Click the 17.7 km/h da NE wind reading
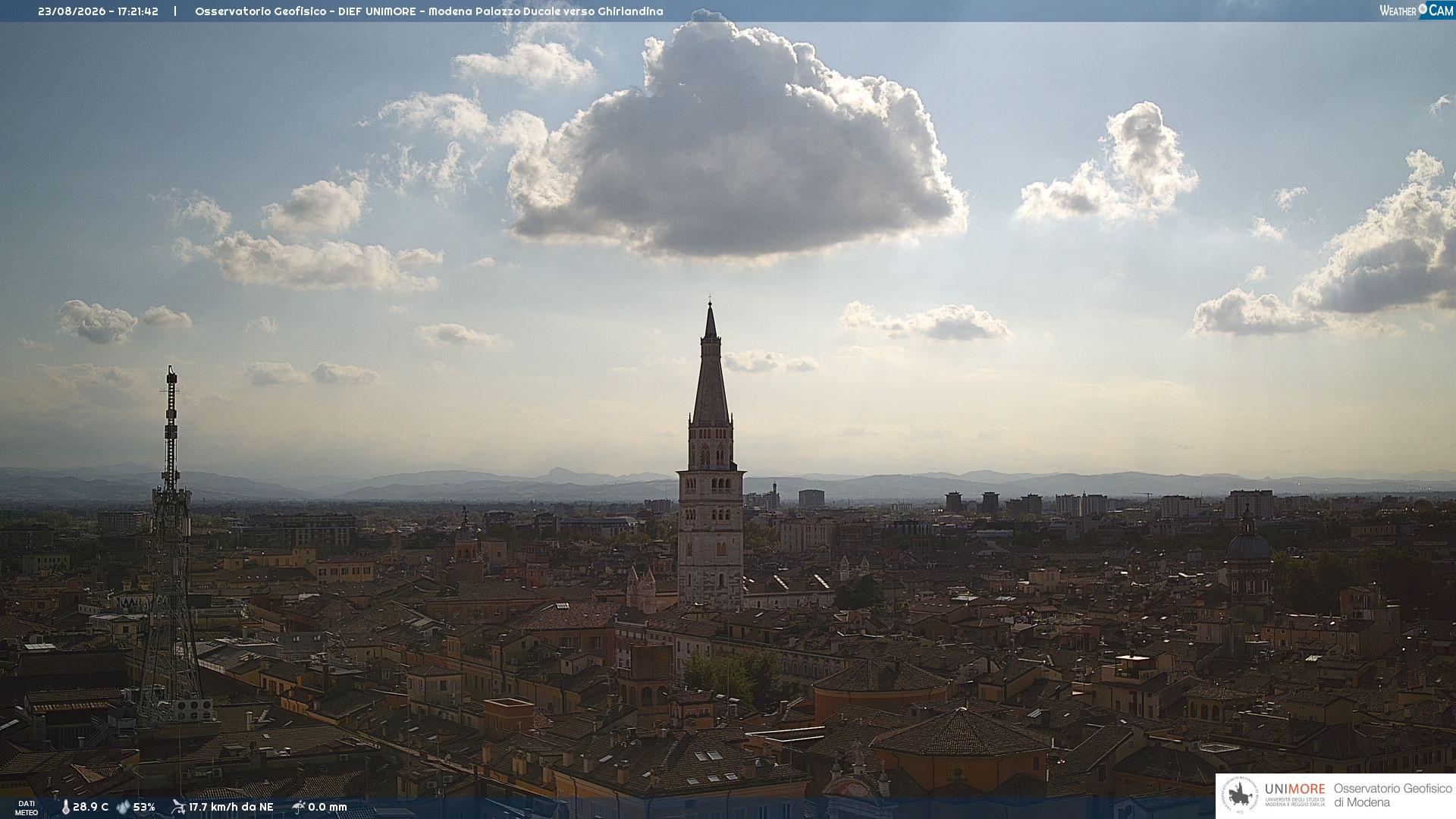Screen dimensions: 1456x819 [231, 807]
